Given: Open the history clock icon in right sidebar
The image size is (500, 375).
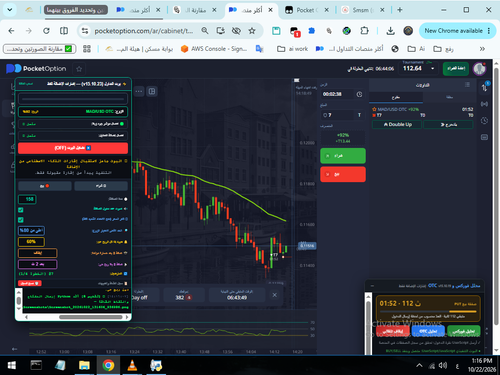Looking at the screenshot, I should click(484, 121).
